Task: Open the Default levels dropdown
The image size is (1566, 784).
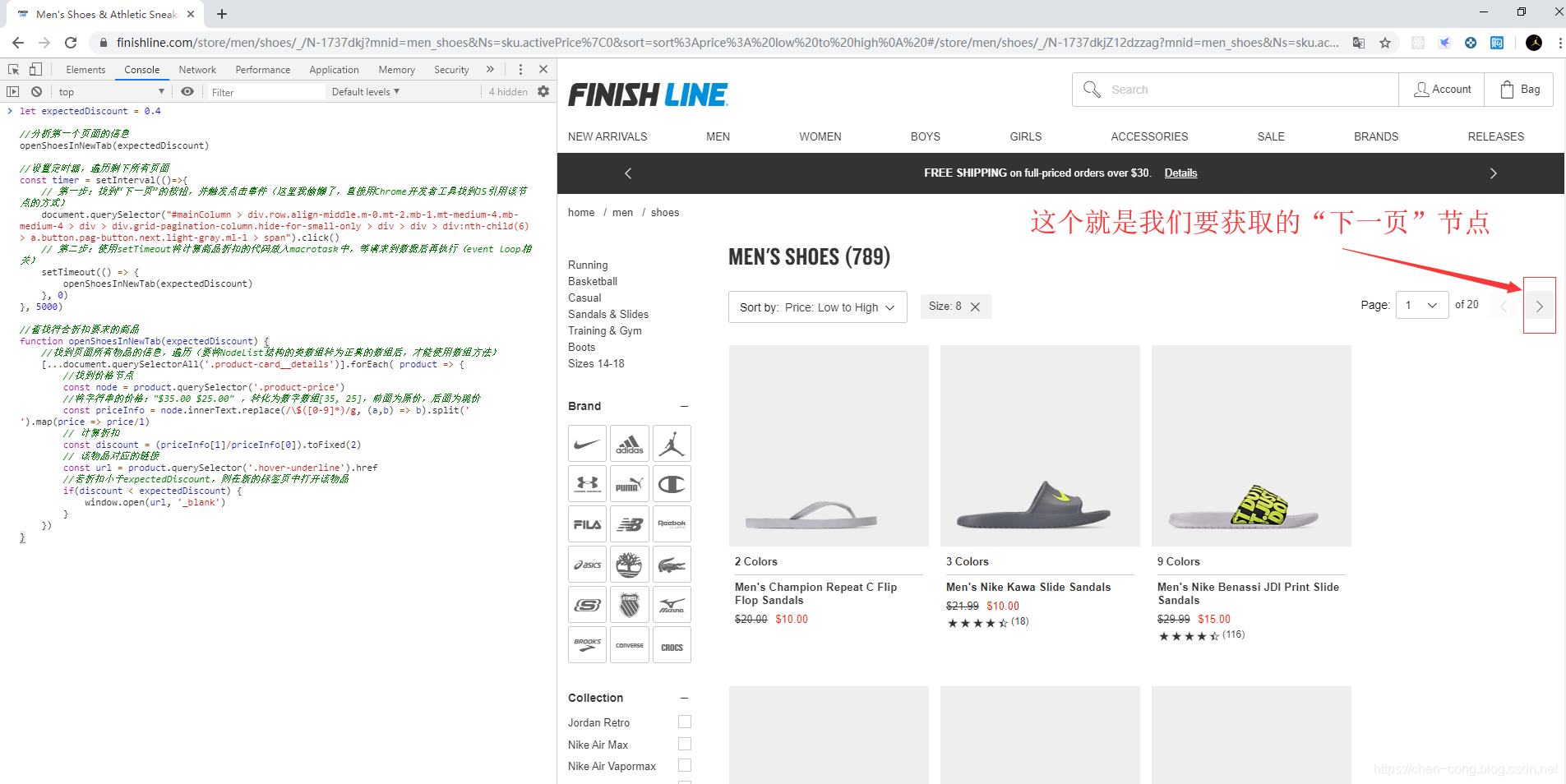Action: point(366,92)
